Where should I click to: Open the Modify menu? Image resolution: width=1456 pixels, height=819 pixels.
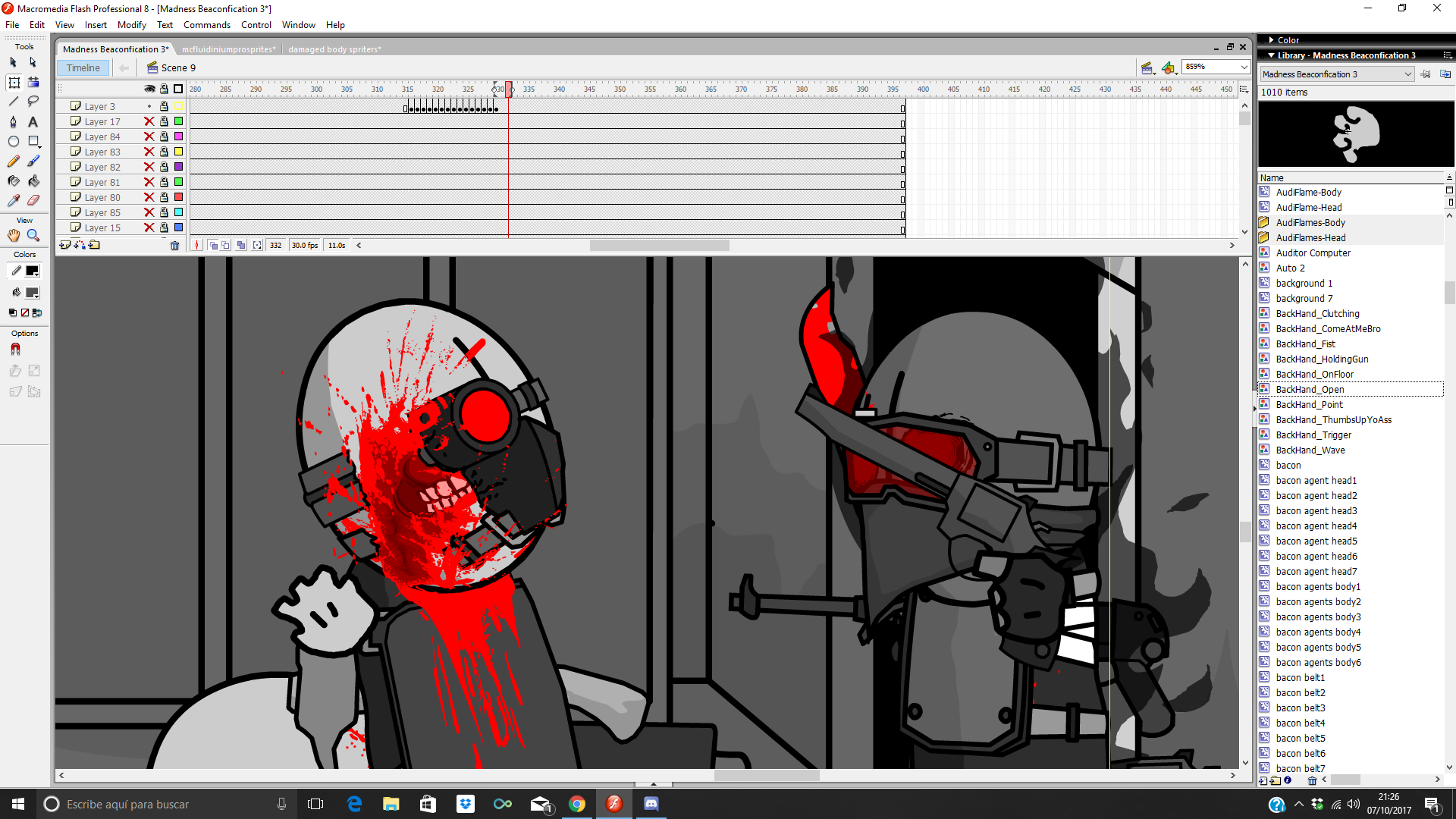131,25
